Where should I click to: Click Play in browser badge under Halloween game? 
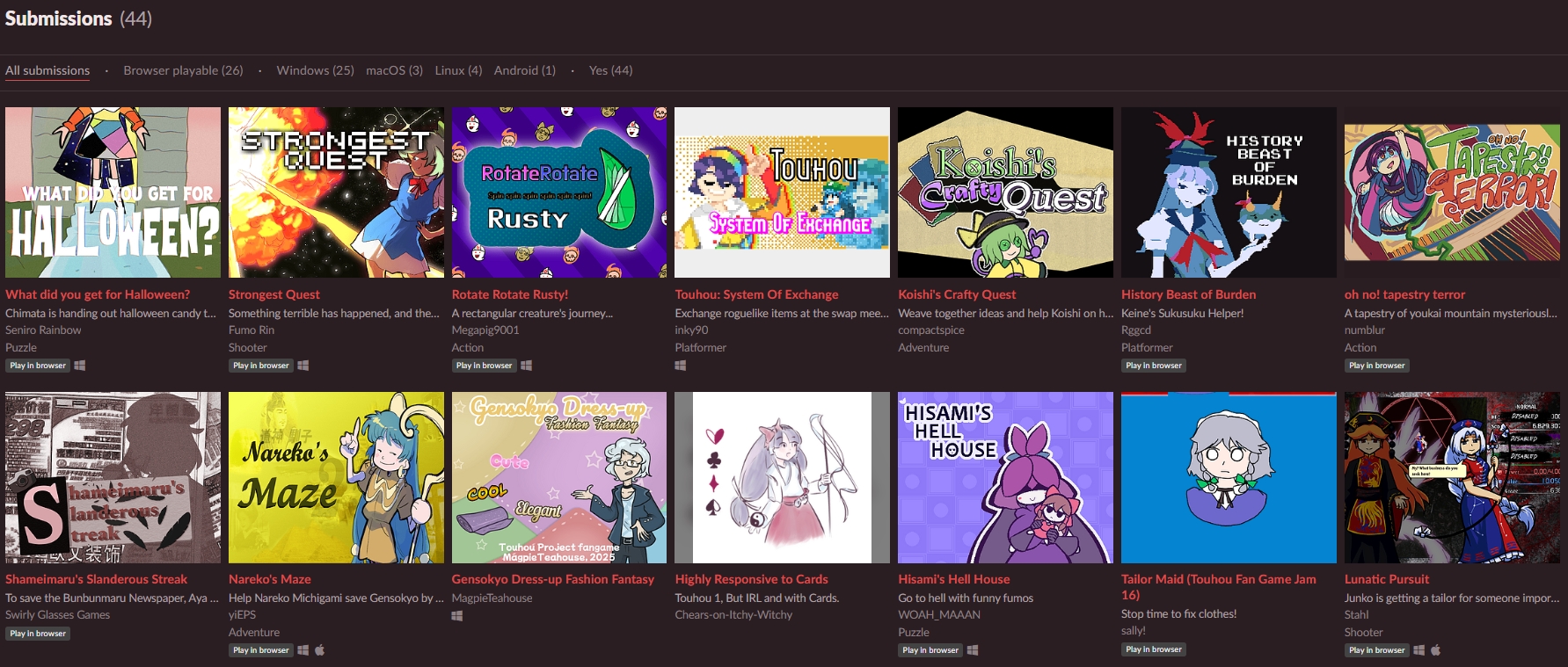point(38,366)
